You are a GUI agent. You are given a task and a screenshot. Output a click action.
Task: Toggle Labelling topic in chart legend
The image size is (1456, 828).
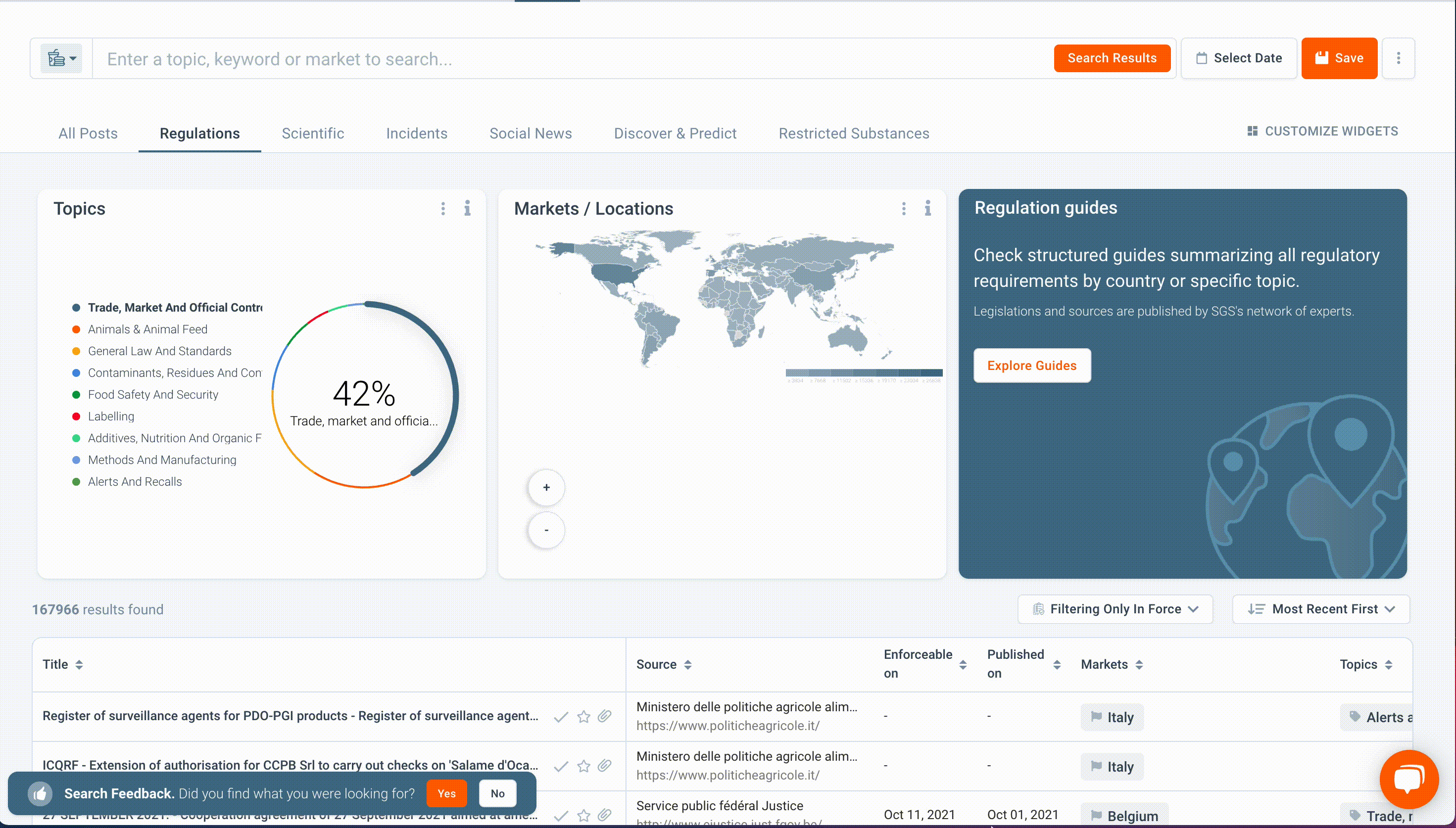(111, 416)
